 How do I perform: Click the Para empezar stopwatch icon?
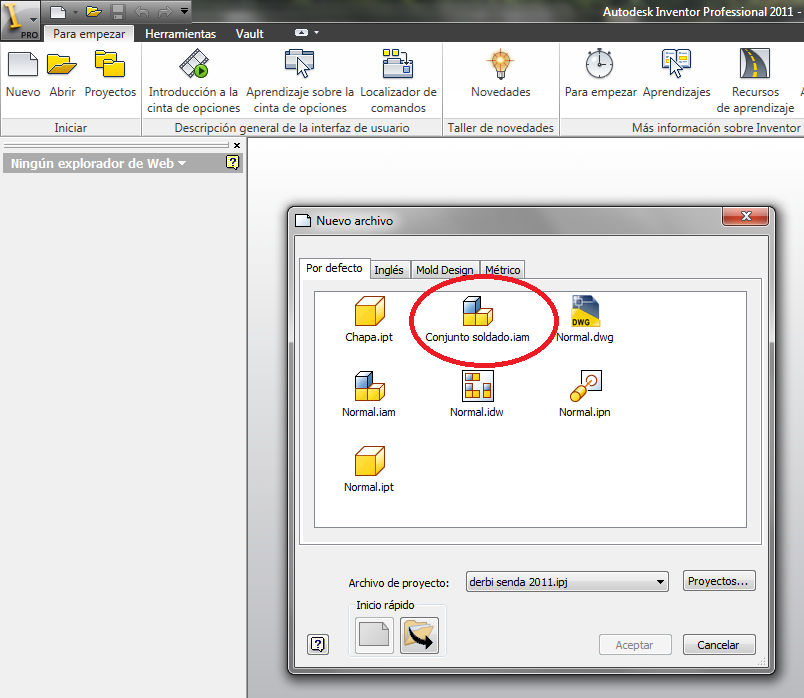tap(599, 64)
